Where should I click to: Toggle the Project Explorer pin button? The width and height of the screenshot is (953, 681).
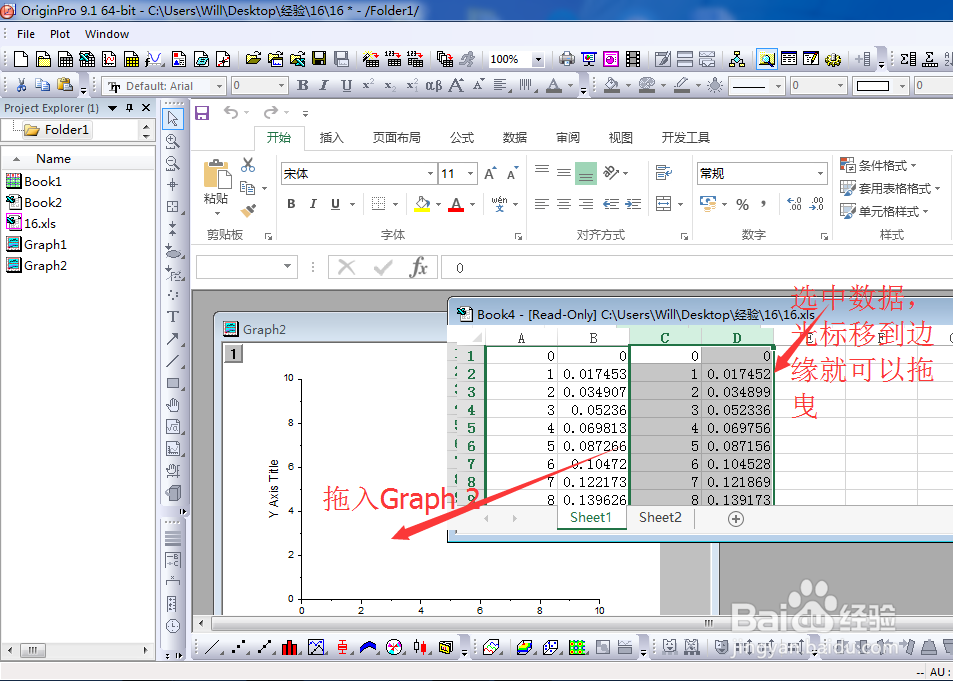tap(129, 108)
